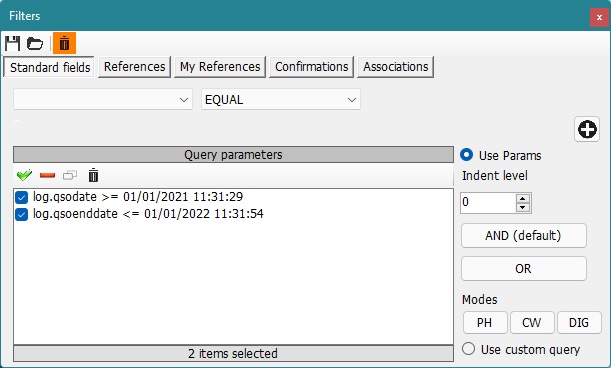Decrease the indent level stepper

(x=523, y=207)
